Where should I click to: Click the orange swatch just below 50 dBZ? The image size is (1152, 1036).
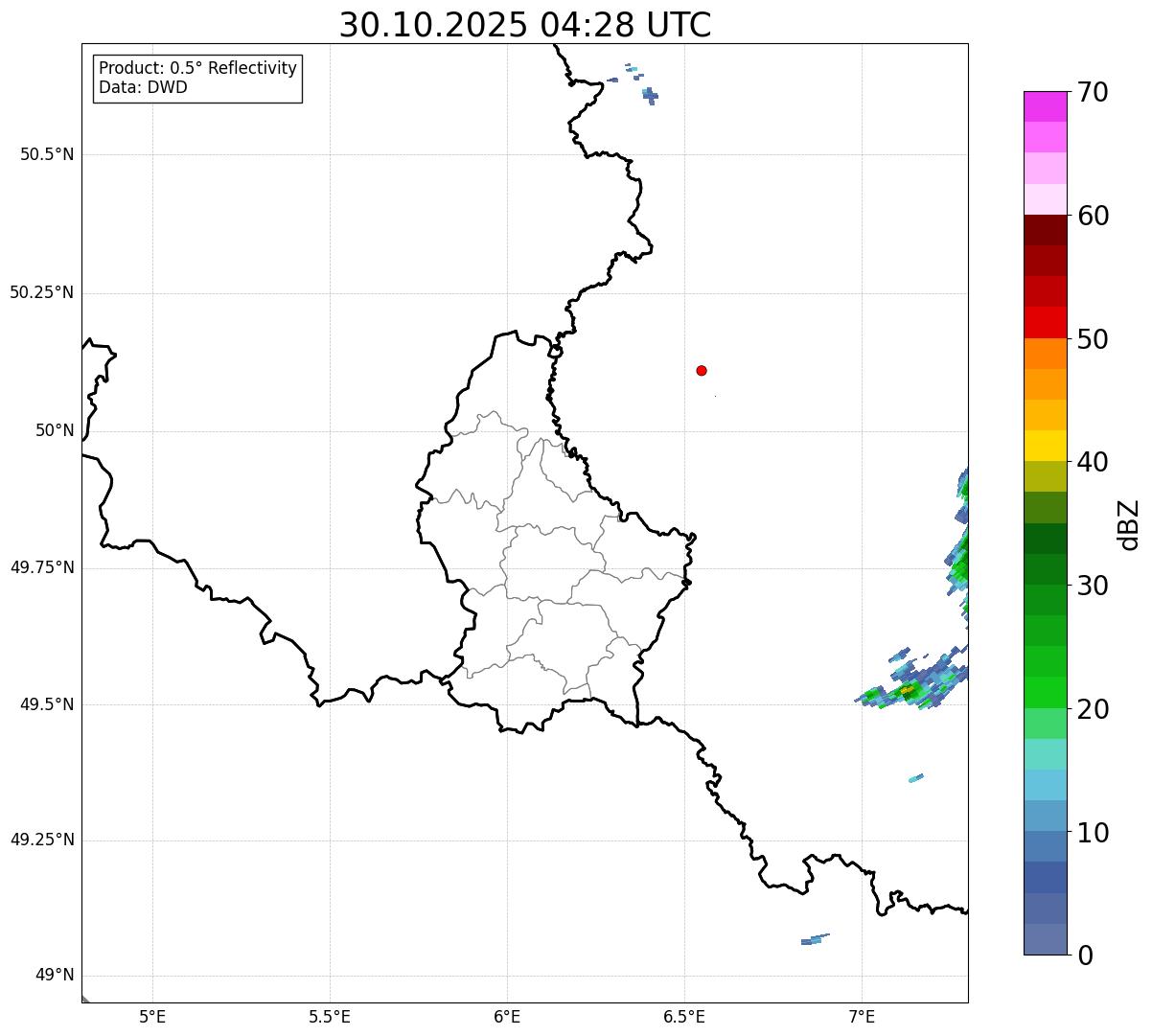click(x=1046, y=354)
